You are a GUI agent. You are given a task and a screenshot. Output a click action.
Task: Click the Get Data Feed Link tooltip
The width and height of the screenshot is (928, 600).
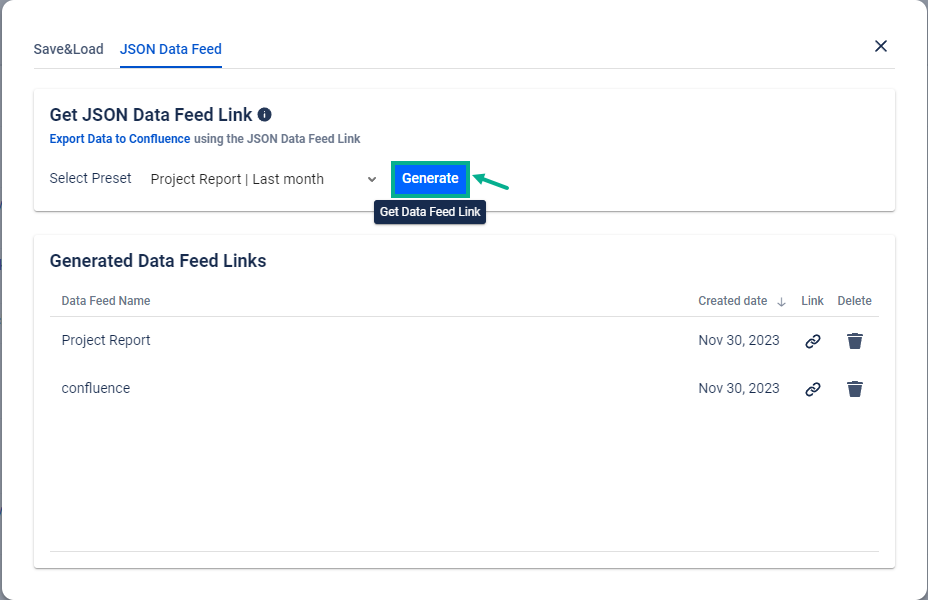pyautogui.click(x=429, y=212)
